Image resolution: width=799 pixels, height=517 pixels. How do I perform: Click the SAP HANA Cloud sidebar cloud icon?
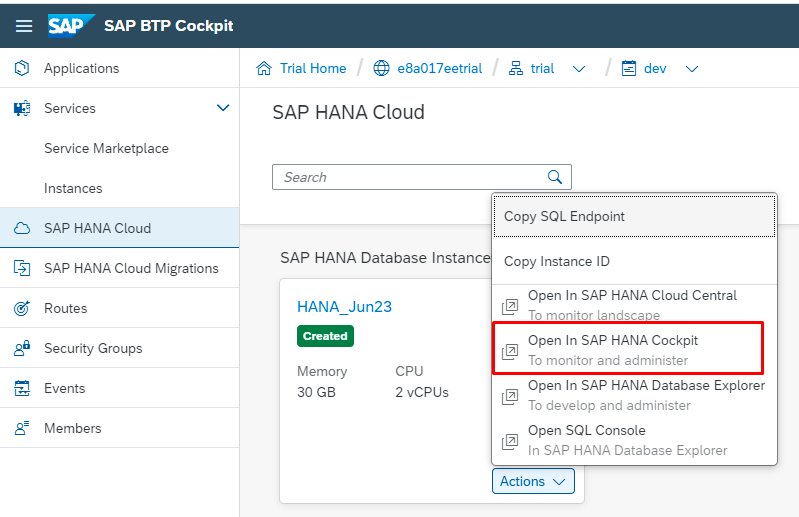[x=22, y=228]
